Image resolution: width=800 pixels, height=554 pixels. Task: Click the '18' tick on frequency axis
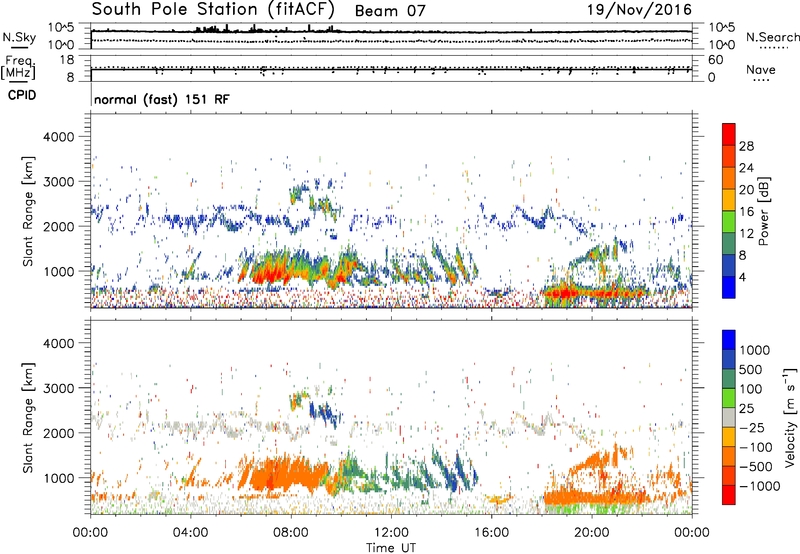(67, 60)
